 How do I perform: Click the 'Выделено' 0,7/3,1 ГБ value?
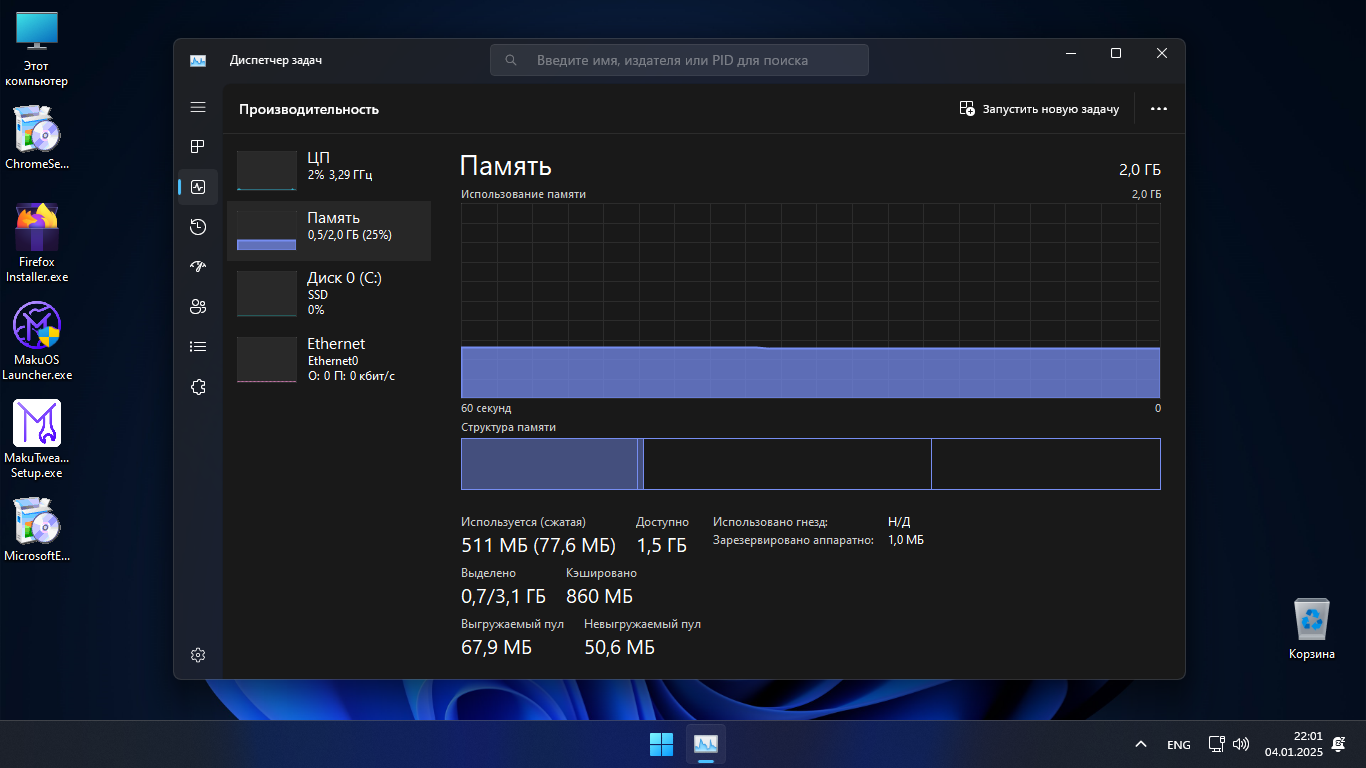[x=503, y=596]
